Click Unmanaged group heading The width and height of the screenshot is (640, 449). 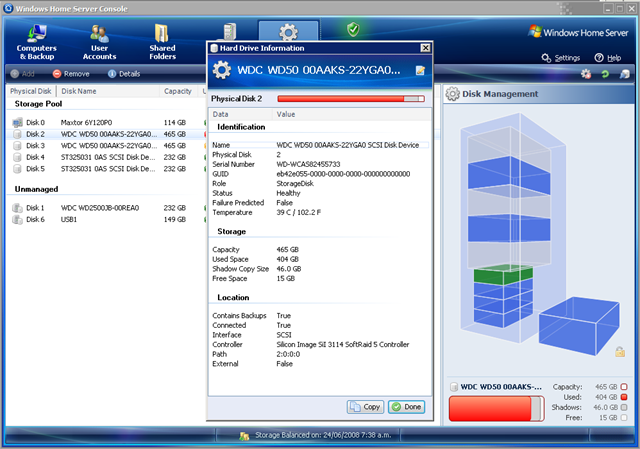click(x=36, y=189)
